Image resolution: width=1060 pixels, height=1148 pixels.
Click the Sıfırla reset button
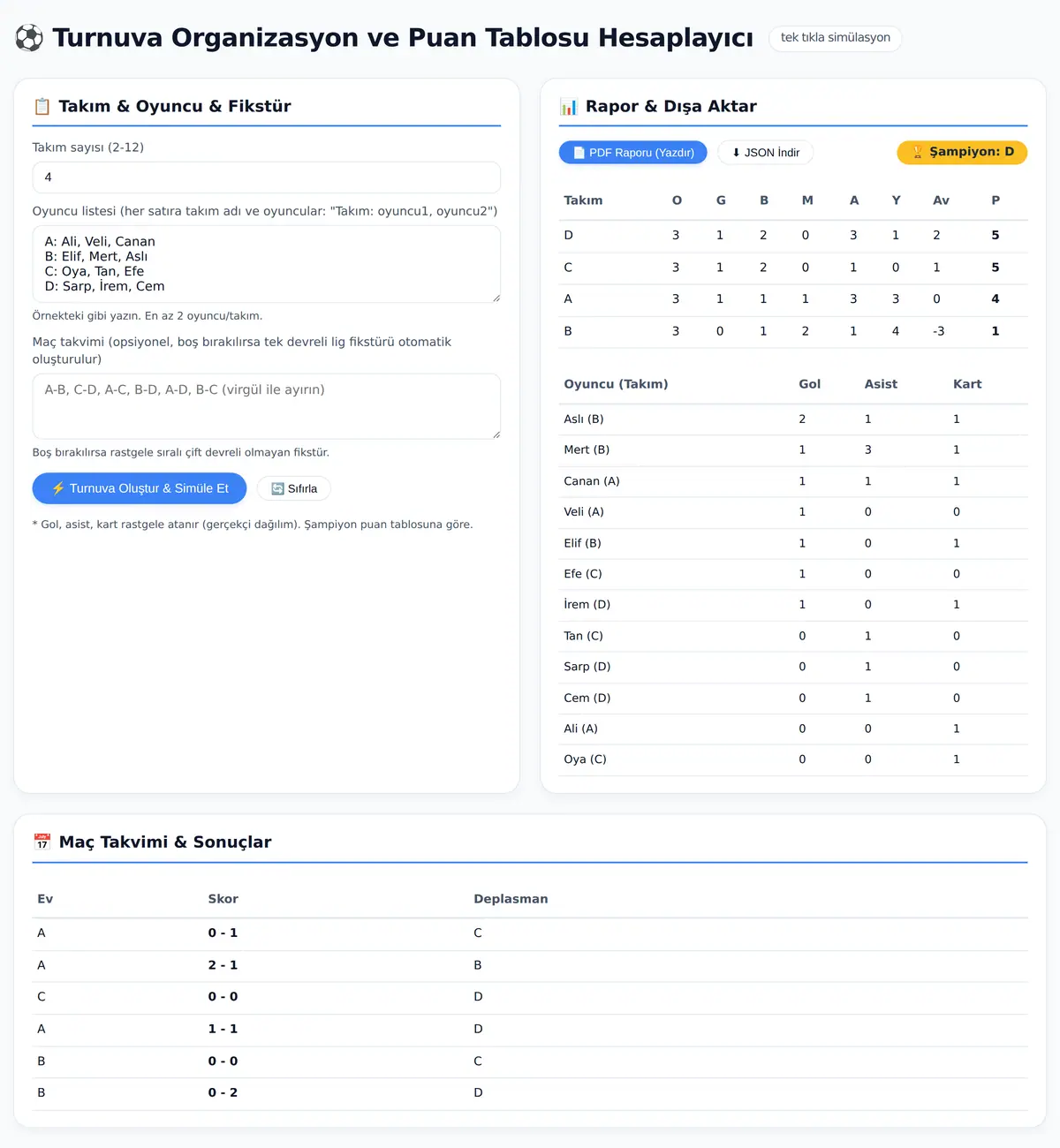tap(294, 488)
